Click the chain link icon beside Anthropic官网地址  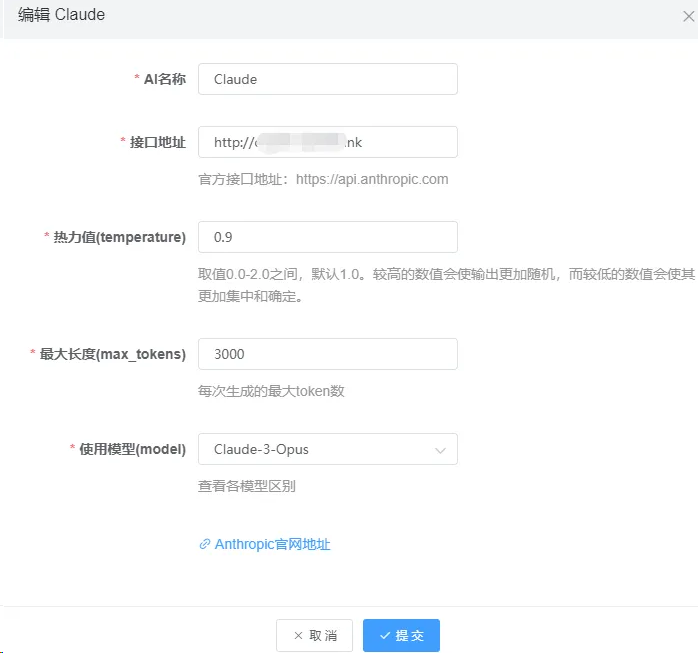pos(204,544)
